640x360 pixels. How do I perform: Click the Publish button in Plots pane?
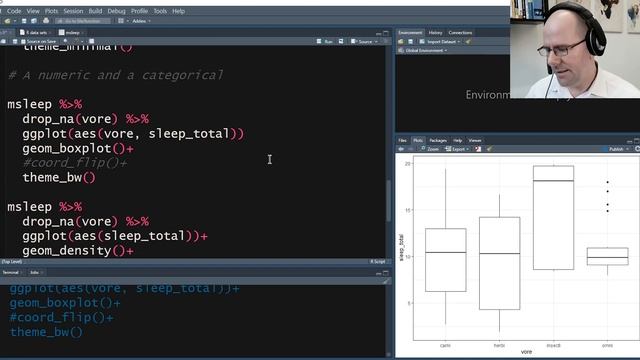pos(613,149)
